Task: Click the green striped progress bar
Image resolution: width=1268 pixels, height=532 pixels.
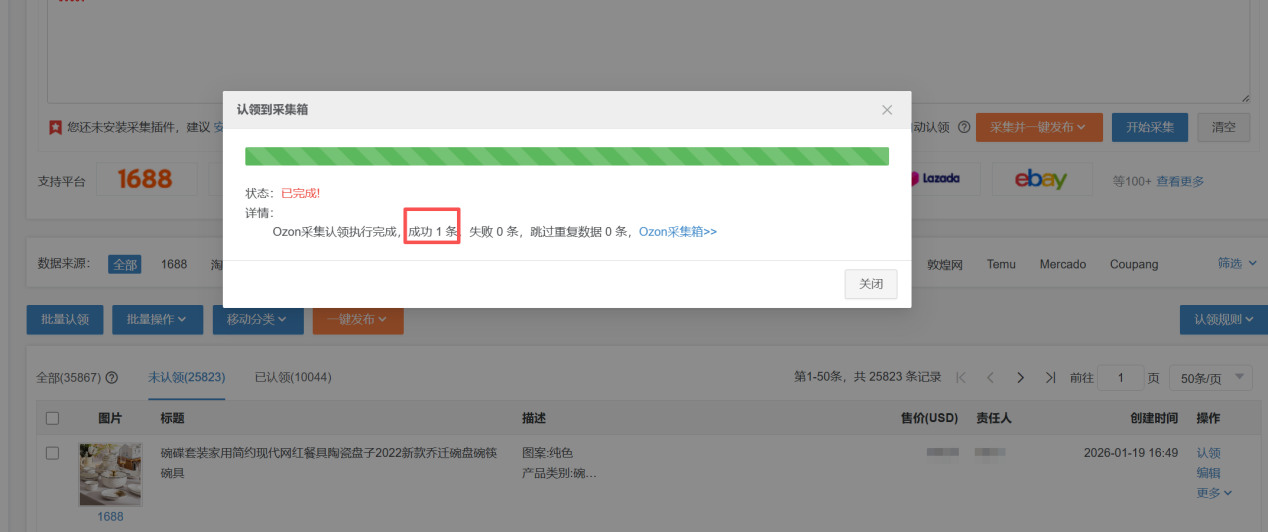Action: [x=566, y=157]
